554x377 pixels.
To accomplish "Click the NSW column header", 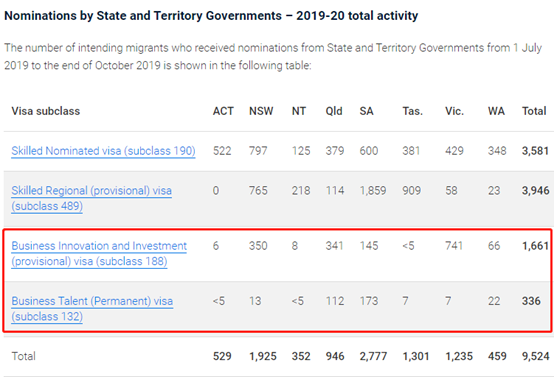I will click(261, 111).
